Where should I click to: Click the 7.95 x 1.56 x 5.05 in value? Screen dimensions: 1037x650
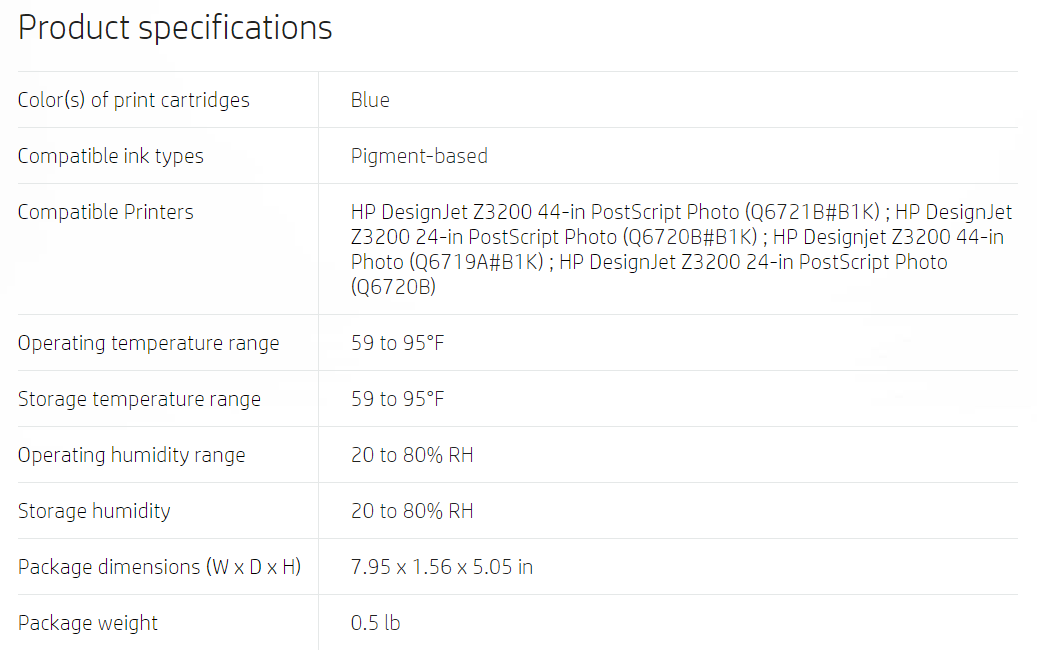[441, 567]
